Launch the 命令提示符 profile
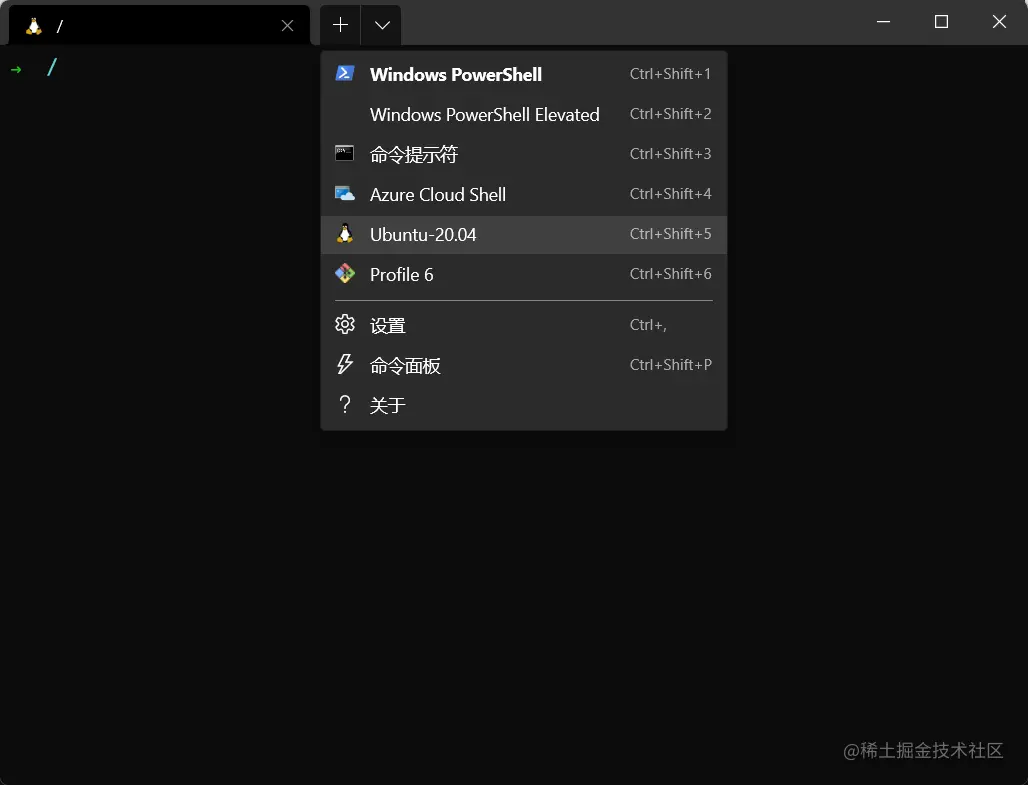This screenshot has height=785, width=1028. [x=413, y=153]
